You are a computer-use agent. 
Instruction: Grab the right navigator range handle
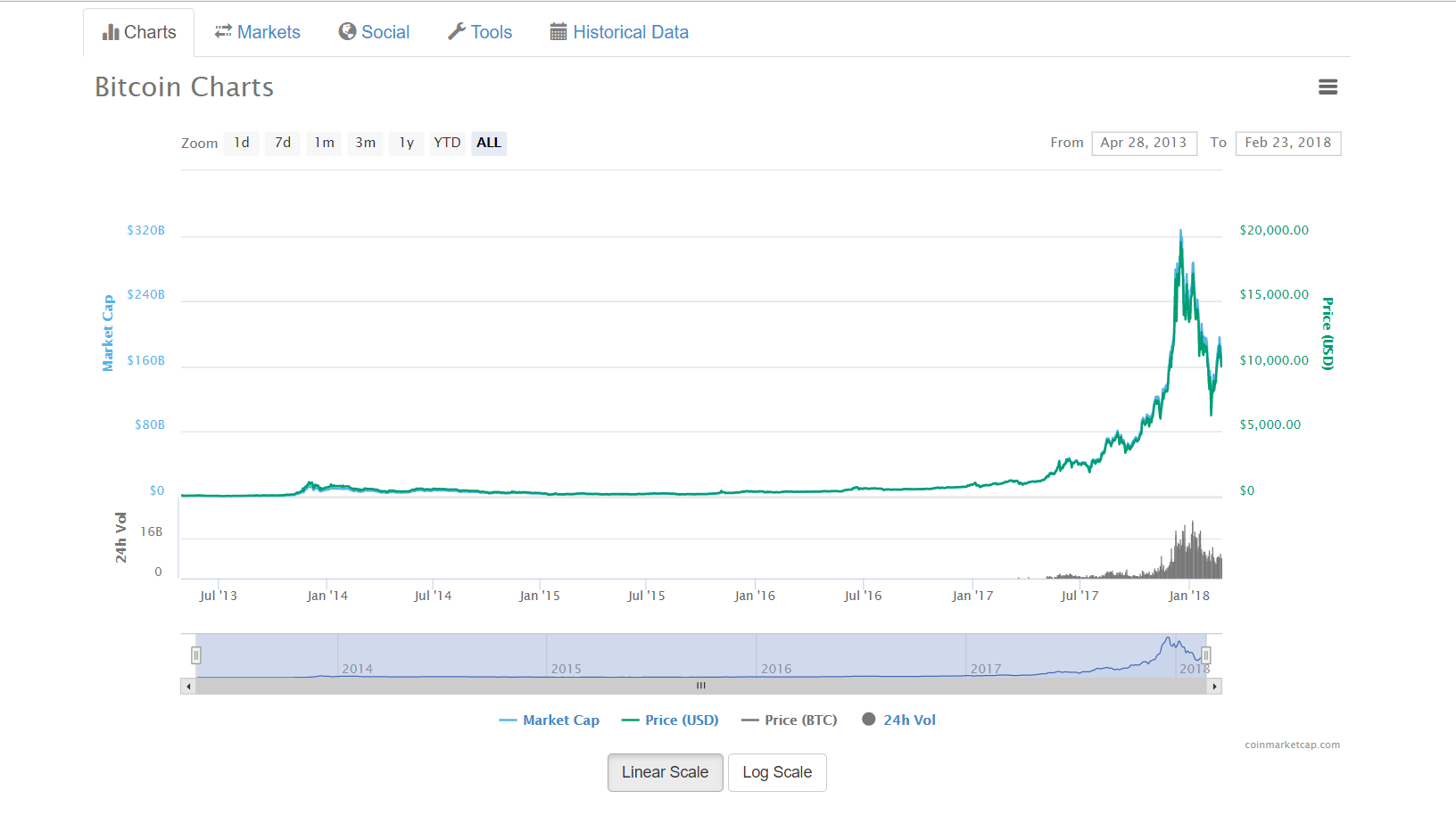(1206, 655)
